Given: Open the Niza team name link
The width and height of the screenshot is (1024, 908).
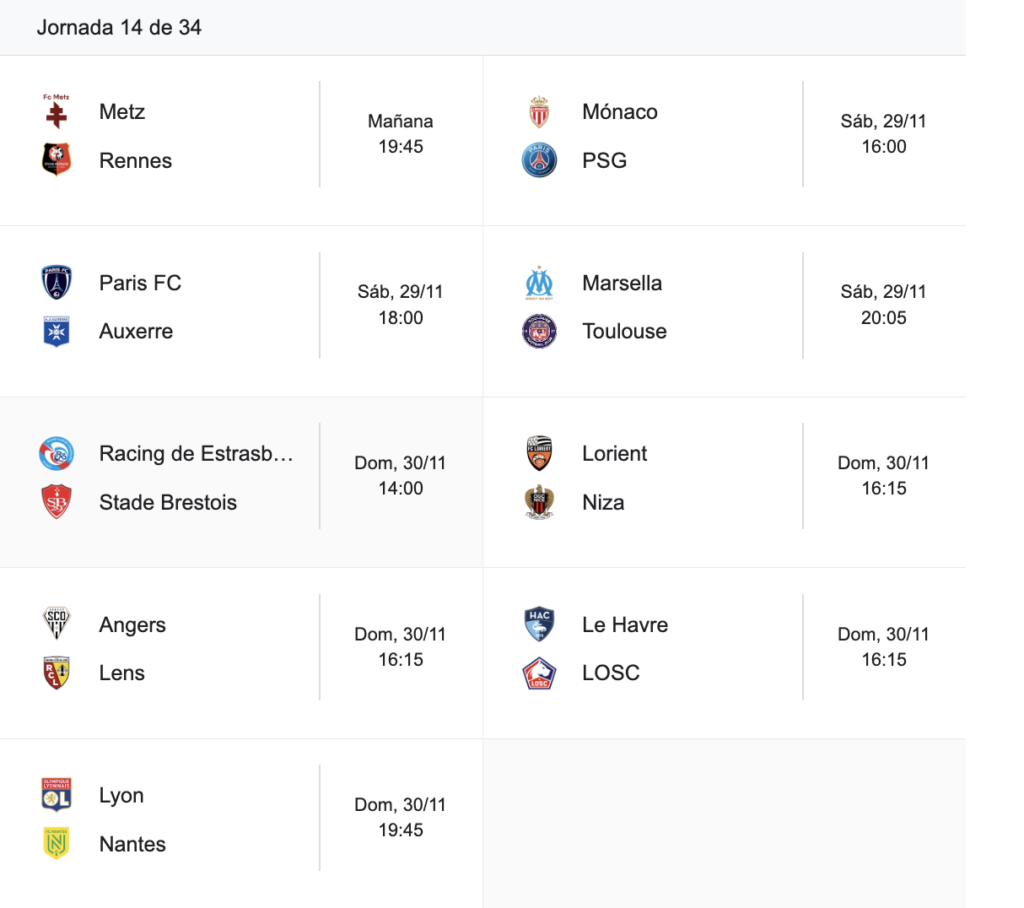Looking at the screenshot, I should pos(603,502).
